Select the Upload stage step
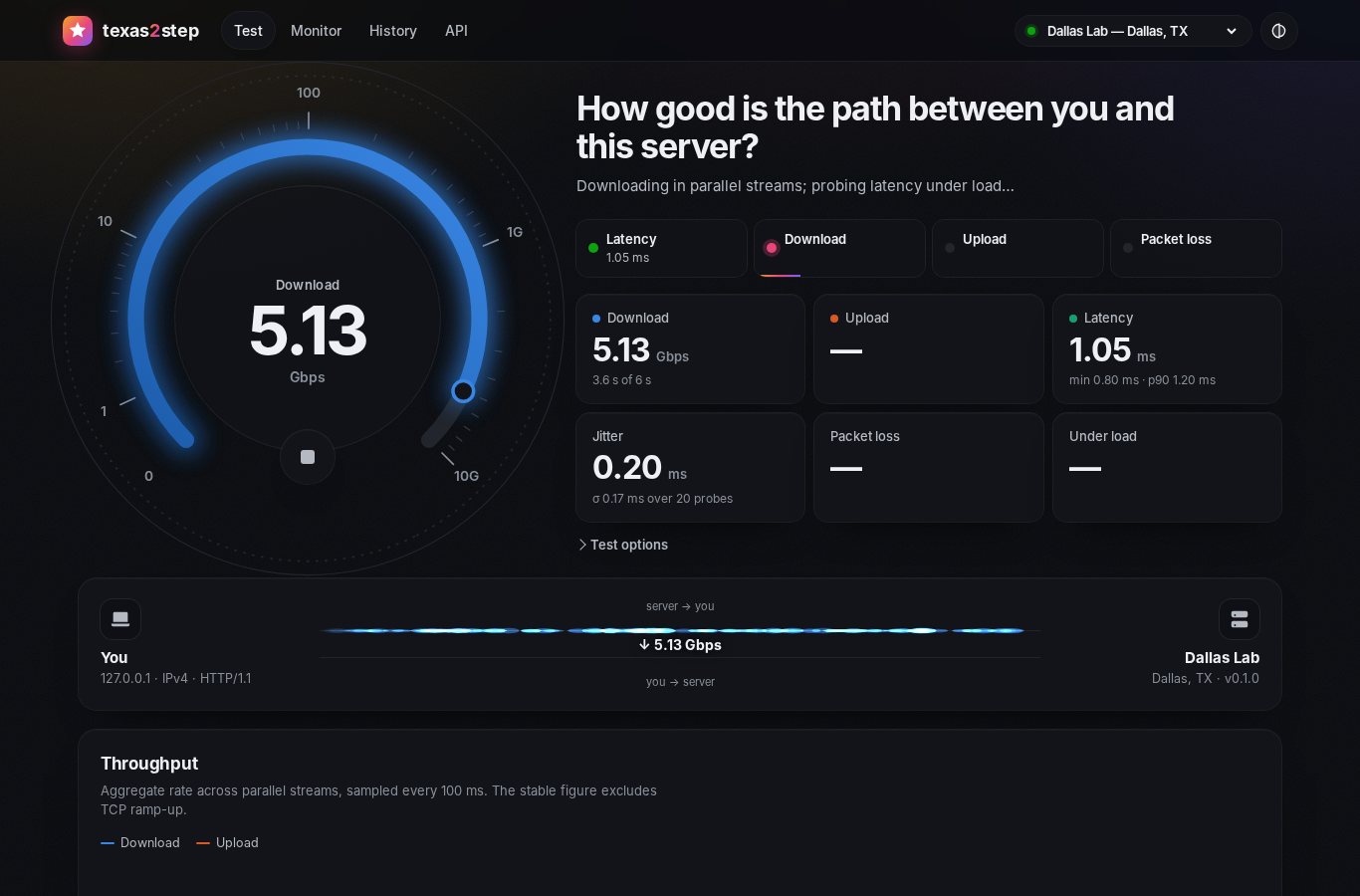 (1018, 248)
